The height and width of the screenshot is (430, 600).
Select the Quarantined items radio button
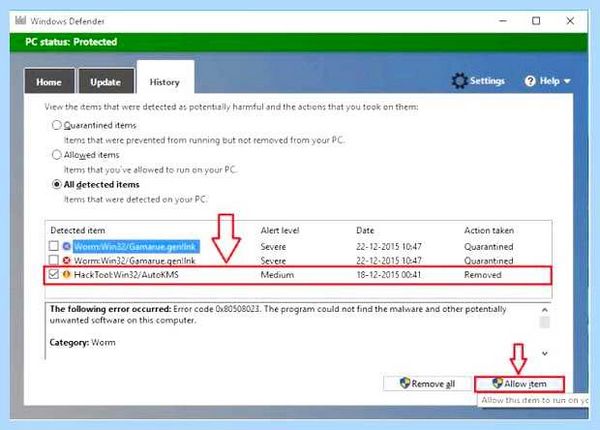tap(57, 125)
